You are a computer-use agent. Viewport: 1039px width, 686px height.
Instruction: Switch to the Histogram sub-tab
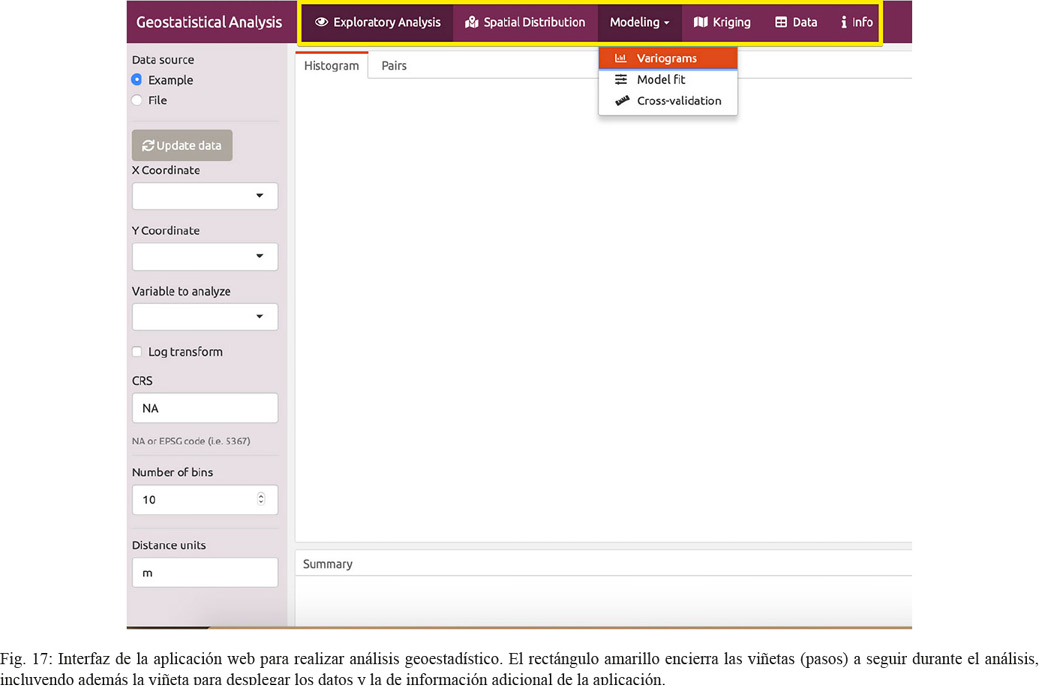pyautogui.click(x=331, y=66)
